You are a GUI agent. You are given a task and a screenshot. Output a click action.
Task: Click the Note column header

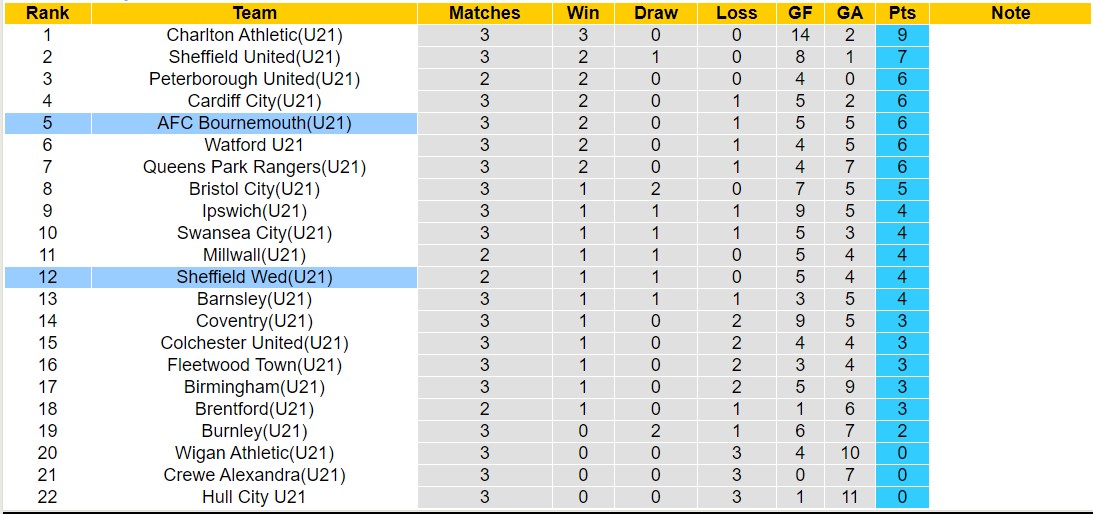tap(1010, 13)
